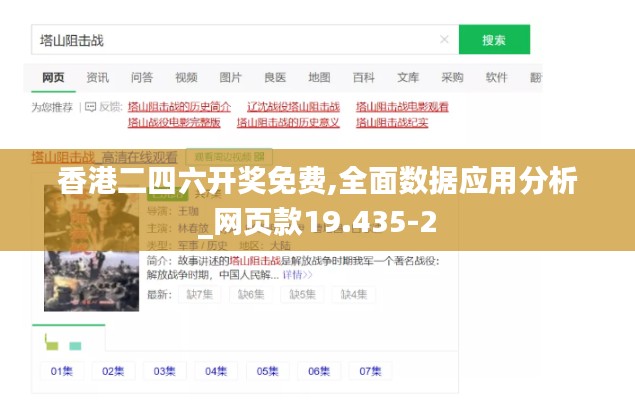Open 塔山阻击战的历史简介 suggested link
Screen dimensions: 635x400
[x=179, y=106]
